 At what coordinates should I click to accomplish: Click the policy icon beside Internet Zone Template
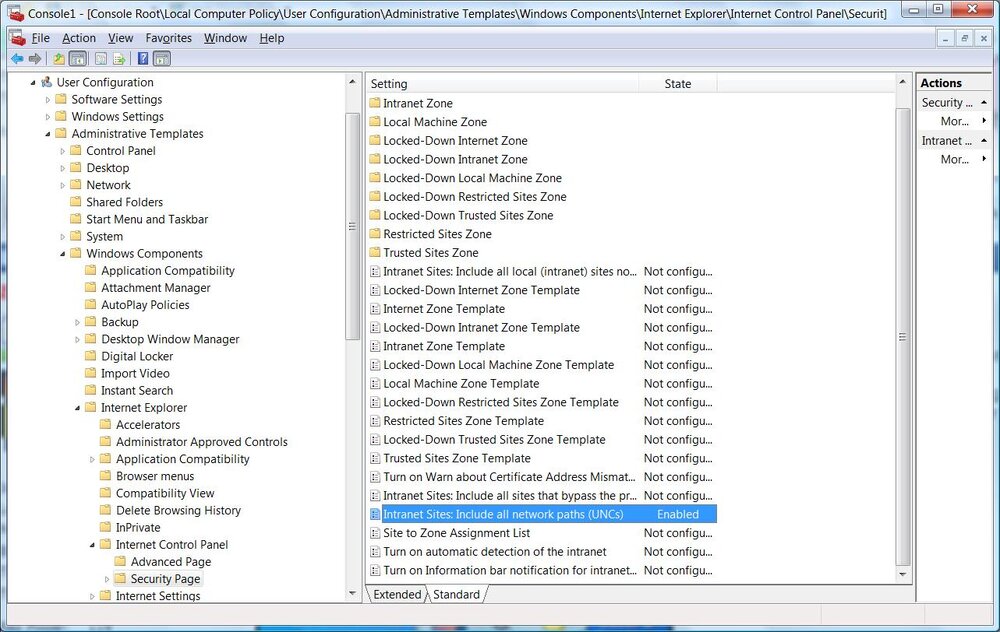tap(375, 309)
